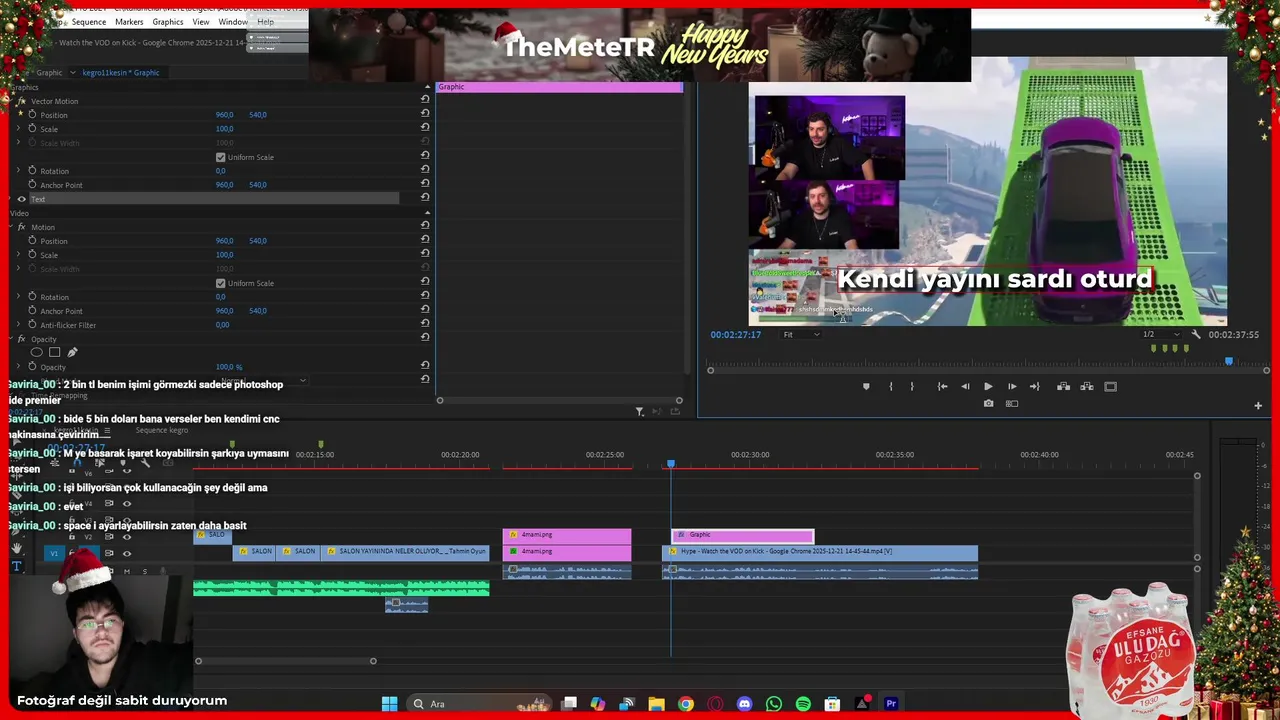Click the Add Marker button in Program Monitor
Screen dimensions: 1280x720
(x=866, y=386)
